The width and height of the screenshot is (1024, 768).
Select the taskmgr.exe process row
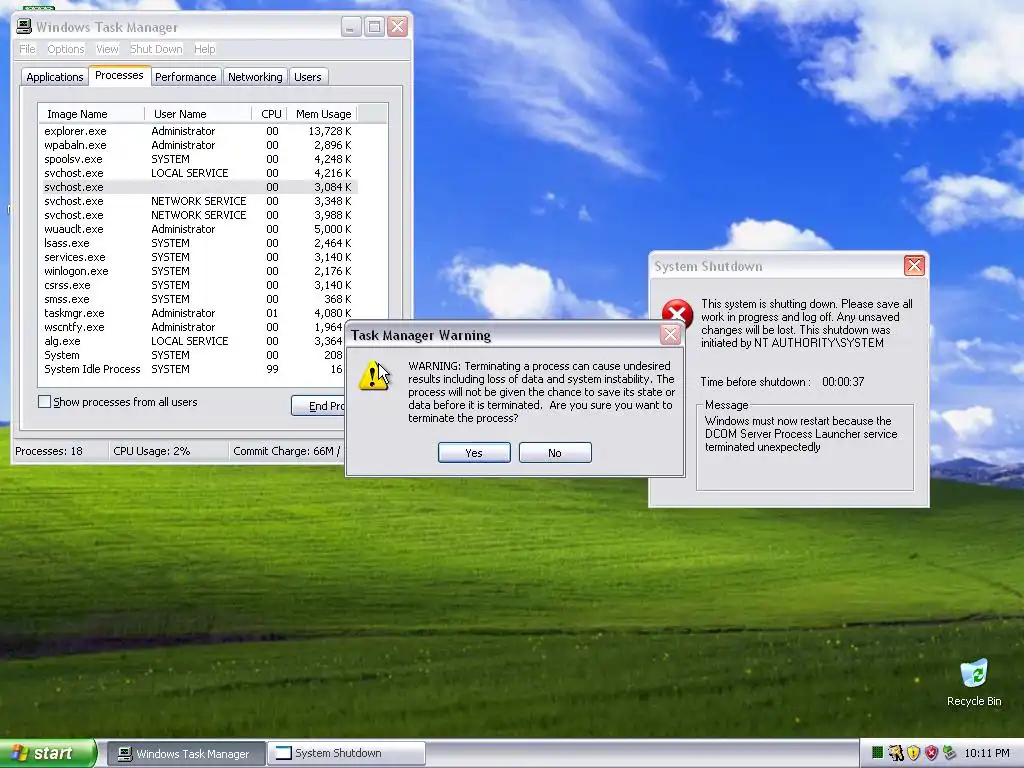click(198, 313)
